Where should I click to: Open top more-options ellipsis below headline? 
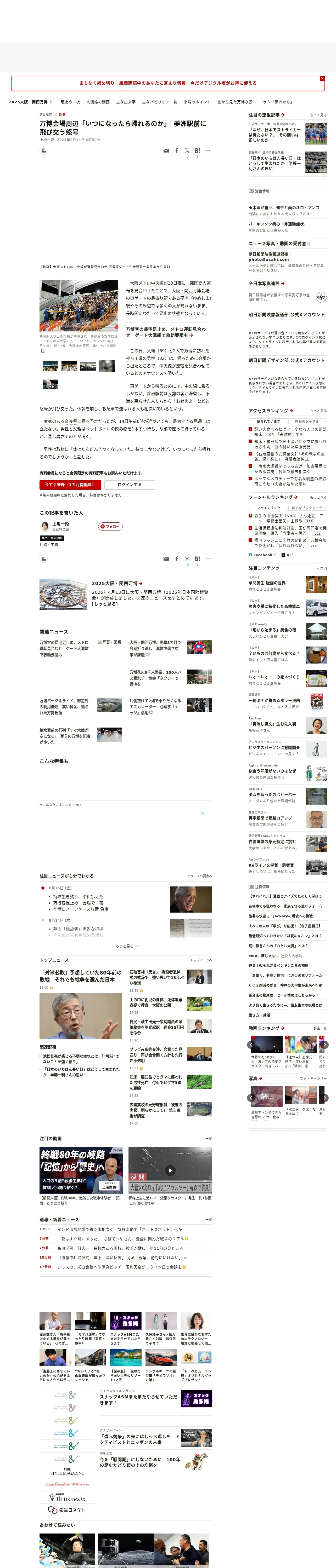tap(208, 150)
